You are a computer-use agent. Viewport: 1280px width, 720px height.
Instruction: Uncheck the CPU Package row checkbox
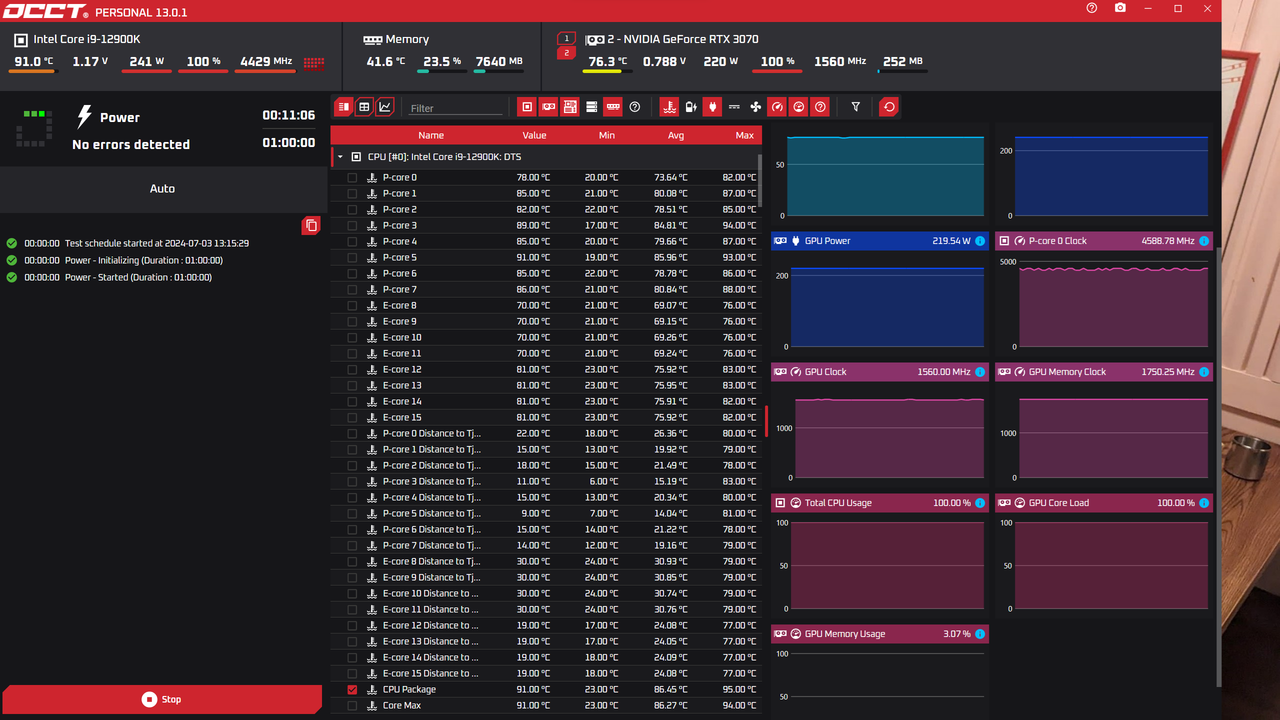352,690
